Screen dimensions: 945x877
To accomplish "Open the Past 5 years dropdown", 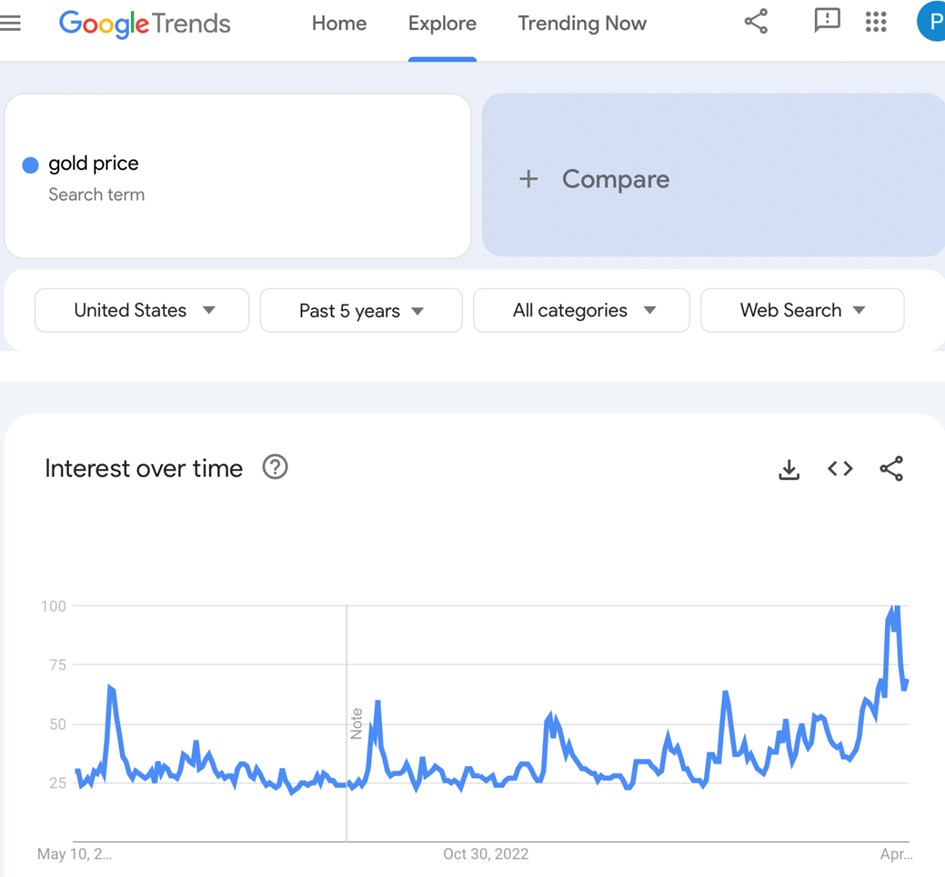I will point(361,310).
